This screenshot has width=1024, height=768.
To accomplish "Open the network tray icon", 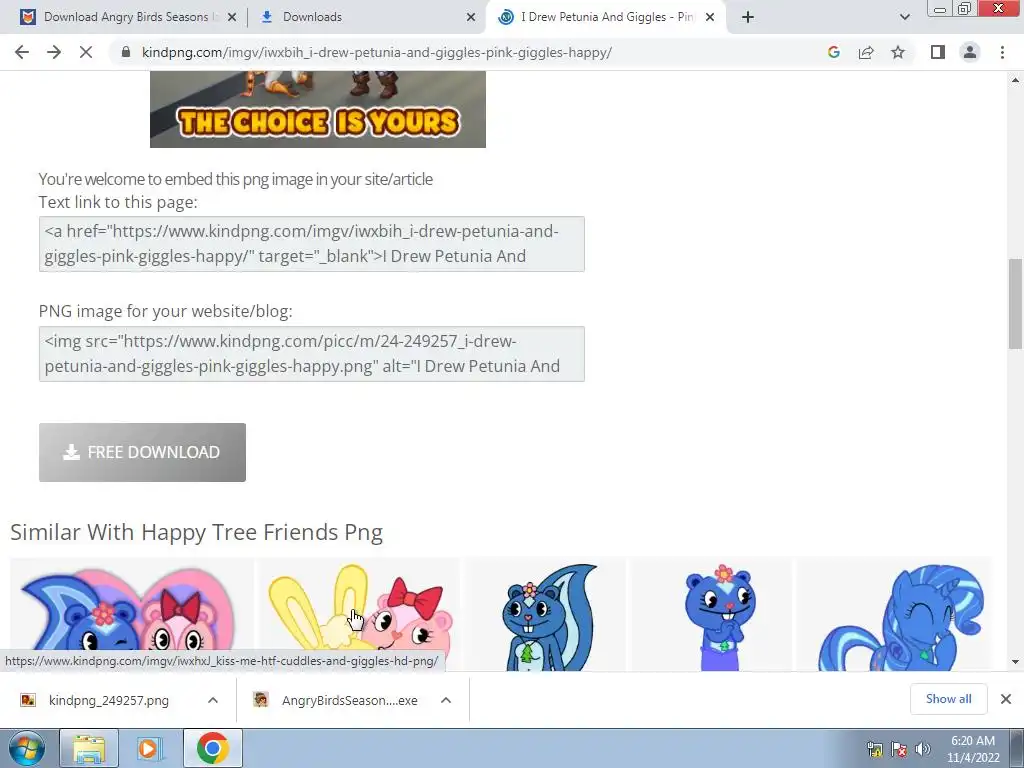I will [874, 748].
